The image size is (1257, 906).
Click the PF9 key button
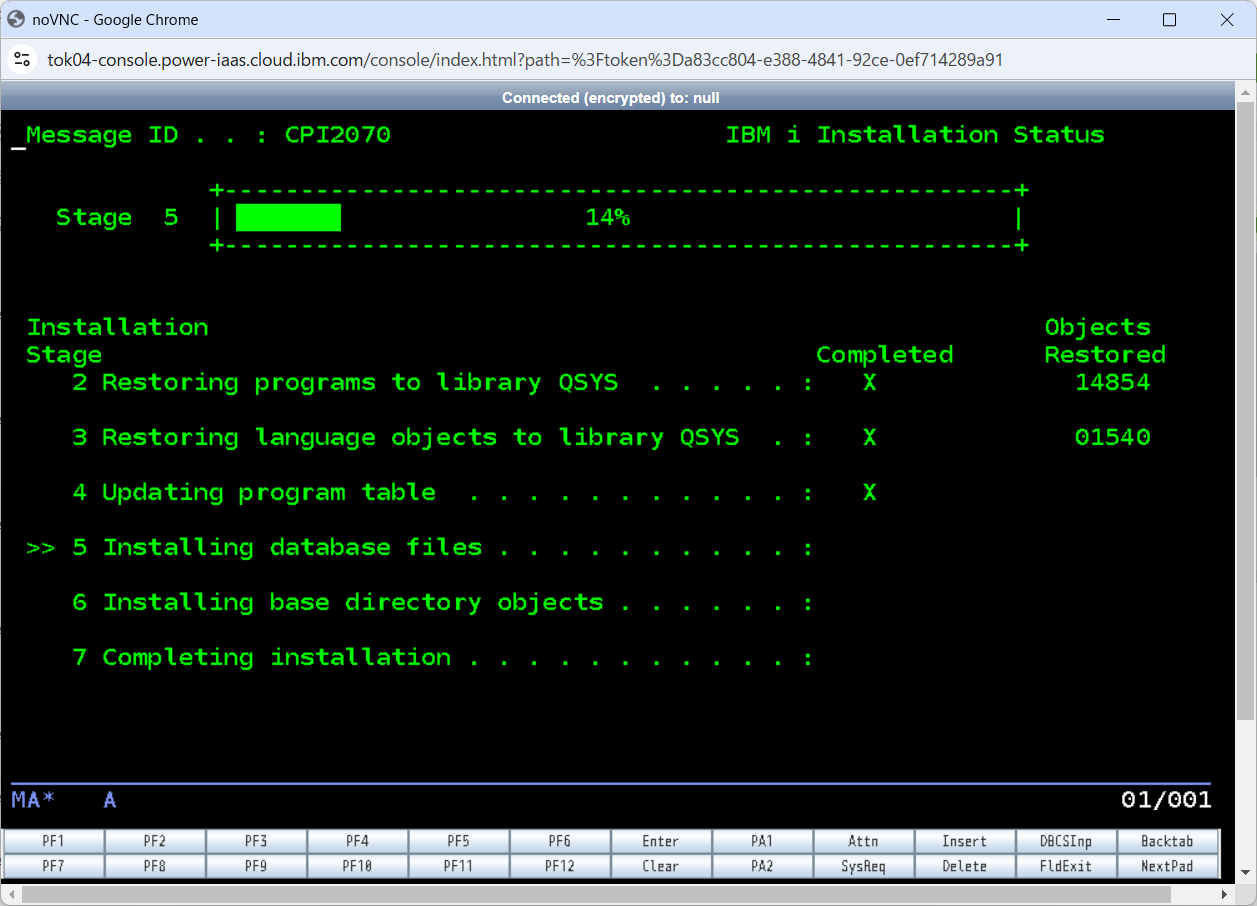coord(256,866)
